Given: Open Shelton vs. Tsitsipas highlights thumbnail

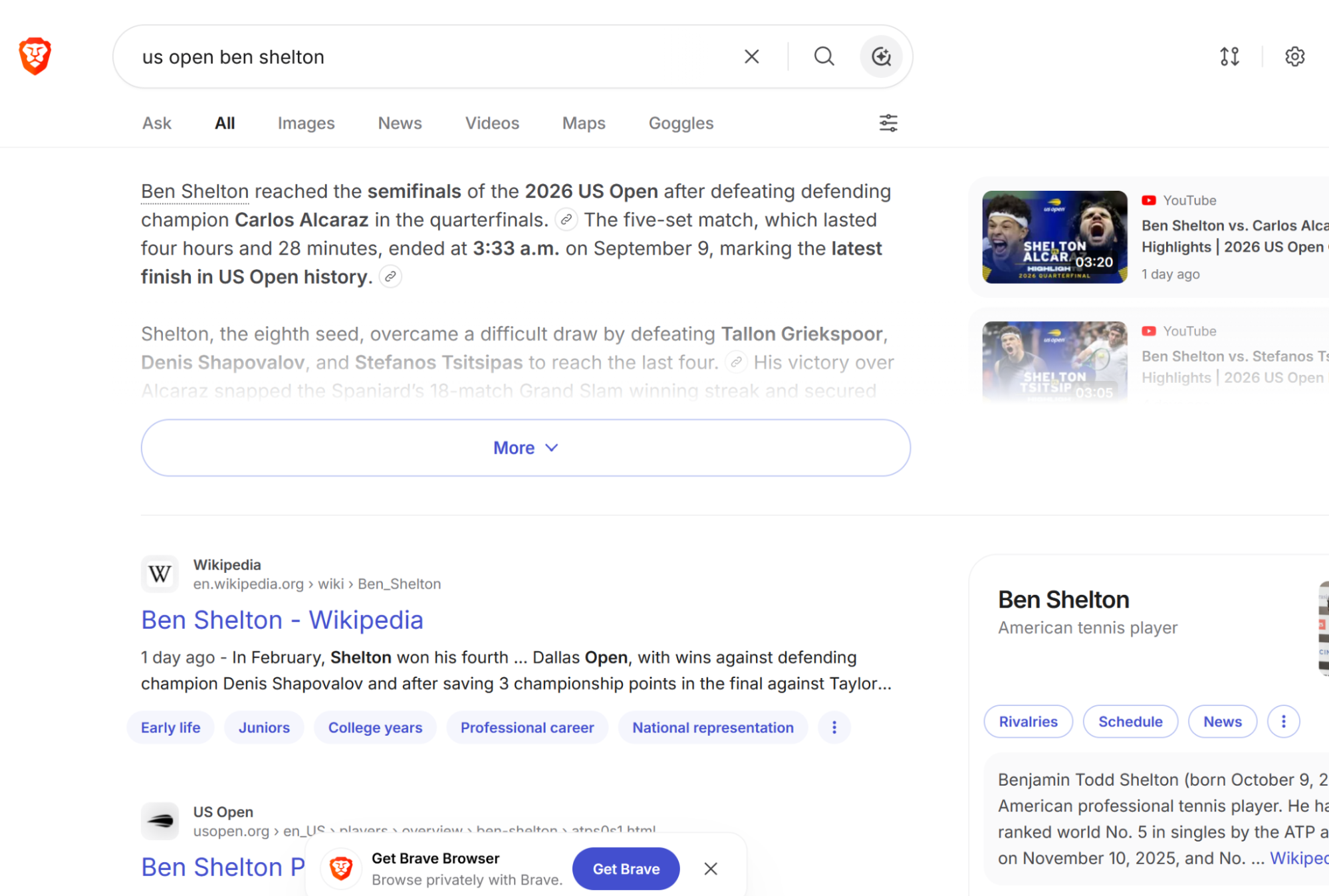Looking at the screenshot, I should (x=1054, y=362).
